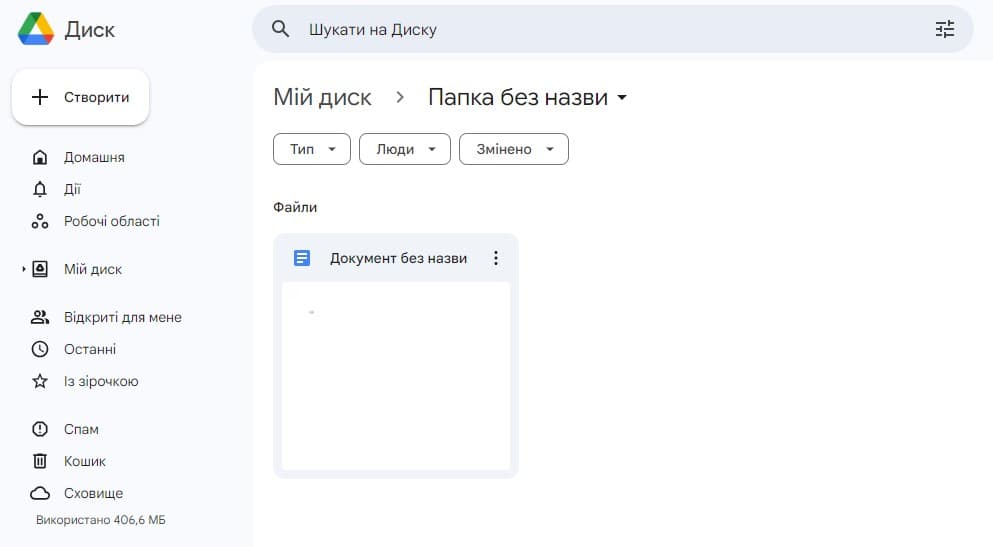Open the Документ без назви preview thumbnail
Screen dimensions: 993x547
click(x=395, y=375)
